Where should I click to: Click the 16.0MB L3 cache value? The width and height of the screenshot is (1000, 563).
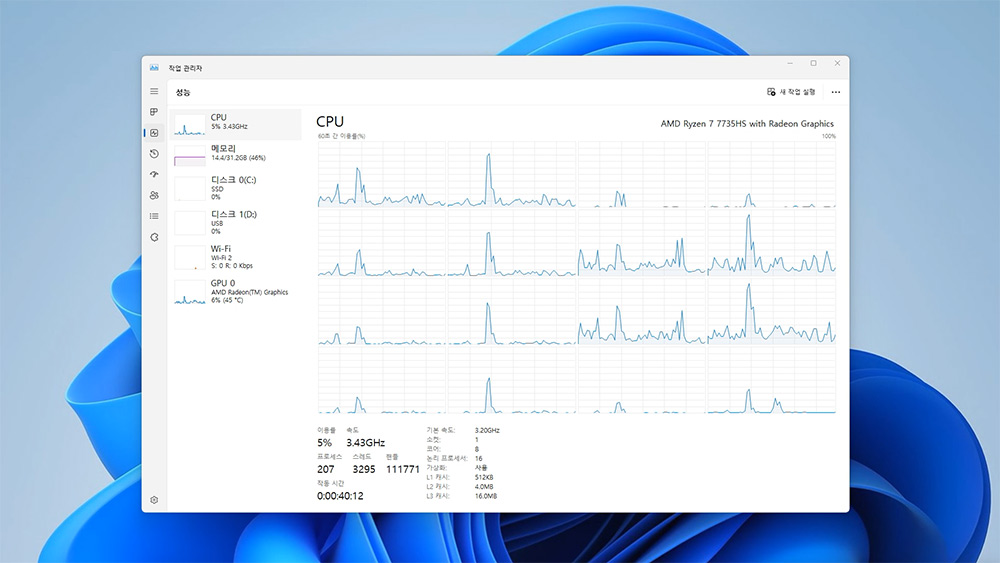coord(486,496)
